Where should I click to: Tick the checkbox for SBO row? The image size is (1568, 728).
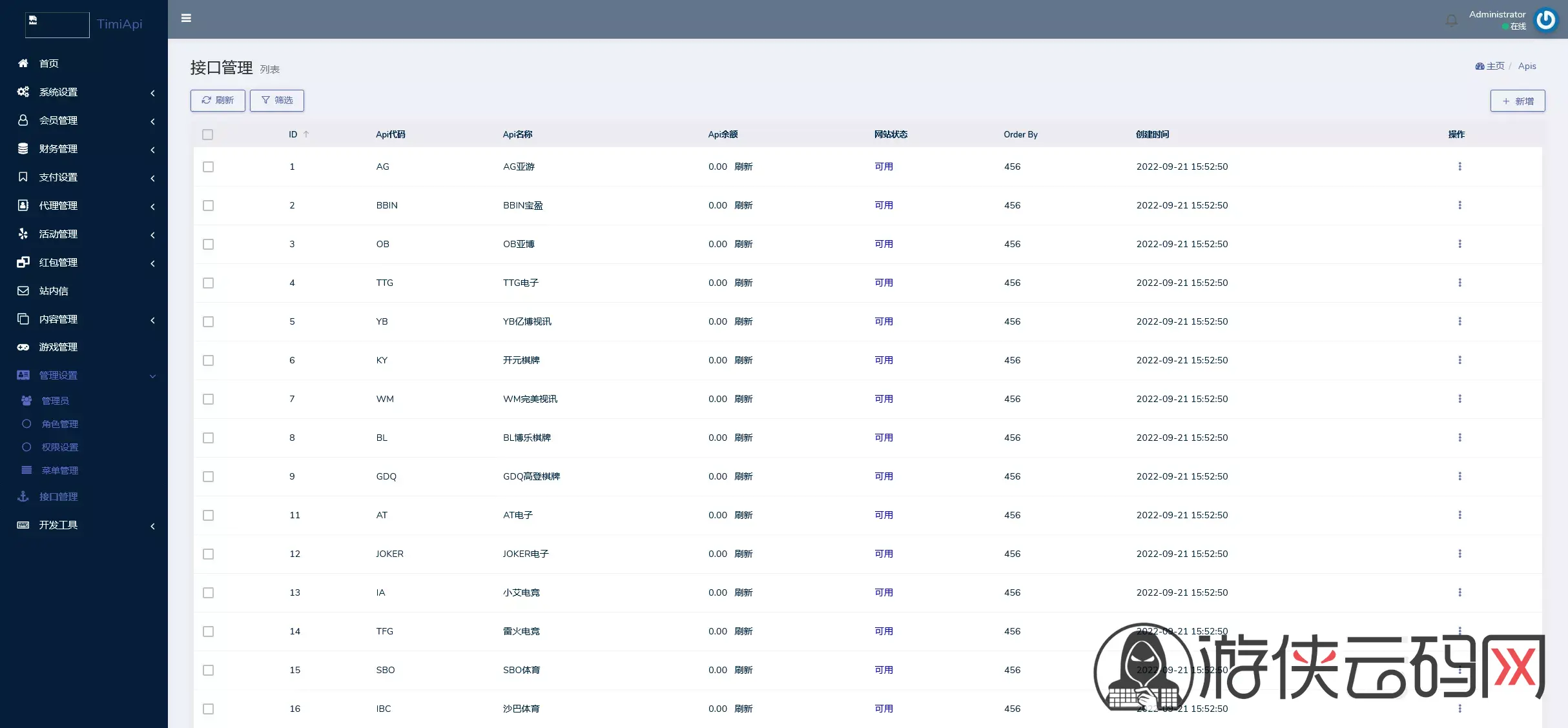(208, 670)
